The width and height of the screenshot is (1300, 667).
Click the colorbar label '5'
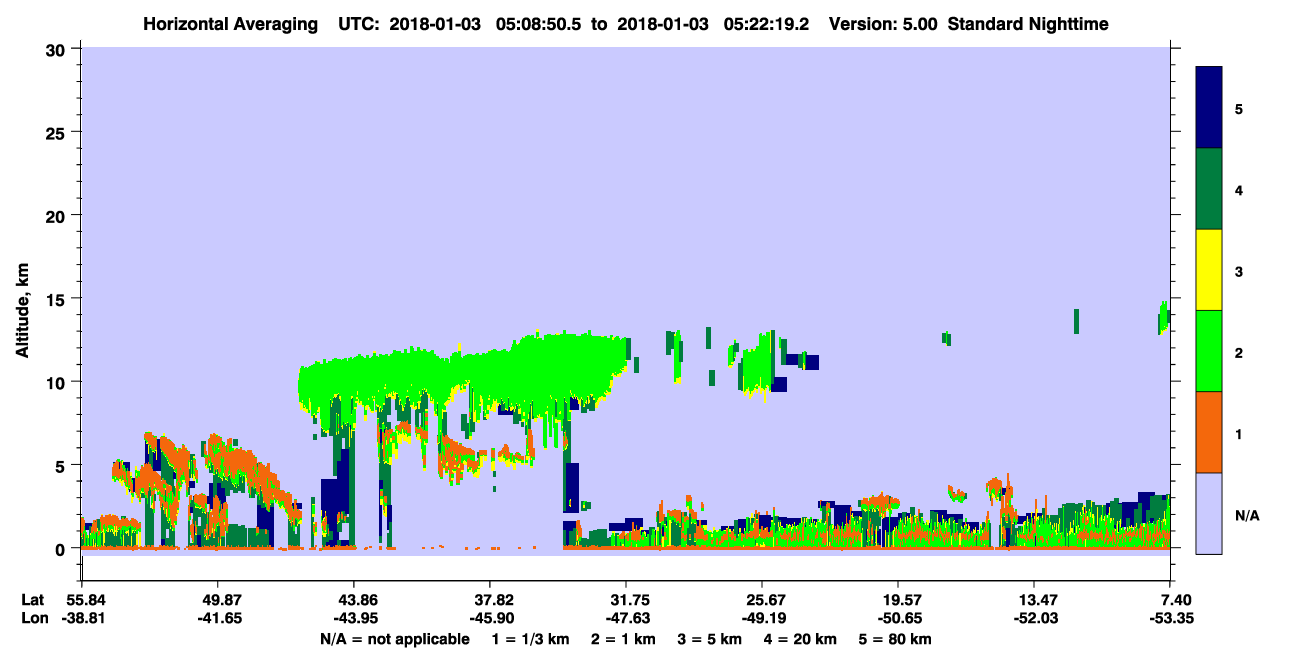1239,109
